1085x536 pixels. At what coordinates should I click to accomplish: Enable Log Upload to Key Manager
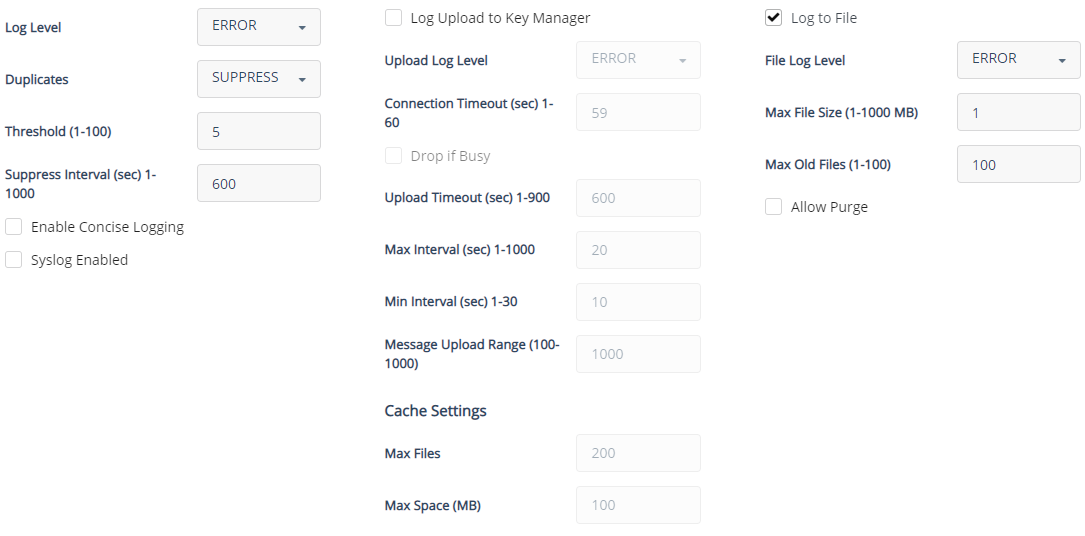click(394, 18)
